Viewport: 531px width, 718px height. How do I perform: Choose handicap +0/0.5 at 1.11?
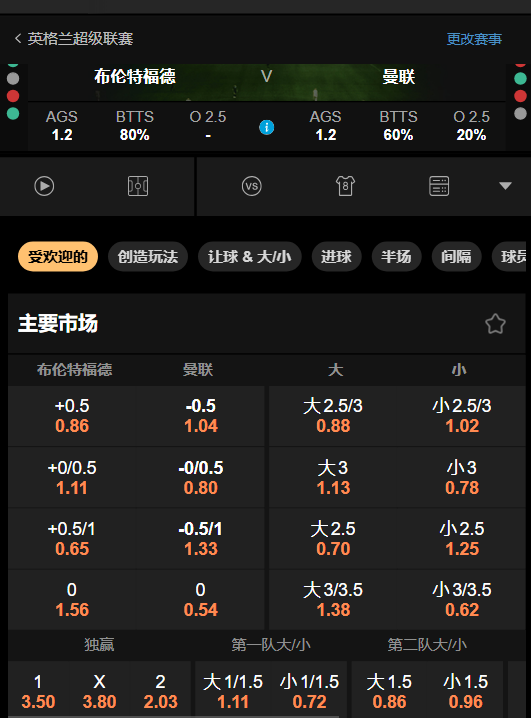click(72, 478)
